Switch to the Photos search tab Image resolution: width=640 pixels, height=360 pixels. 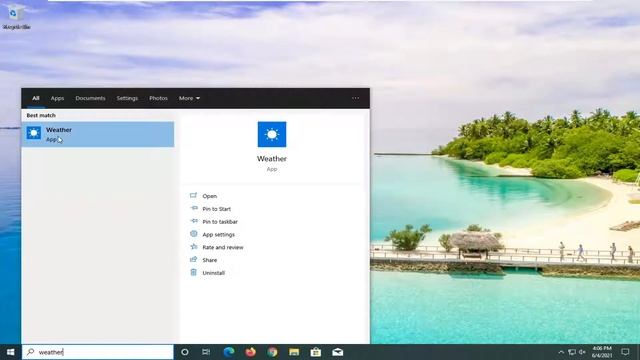click(x=158, y=98)
